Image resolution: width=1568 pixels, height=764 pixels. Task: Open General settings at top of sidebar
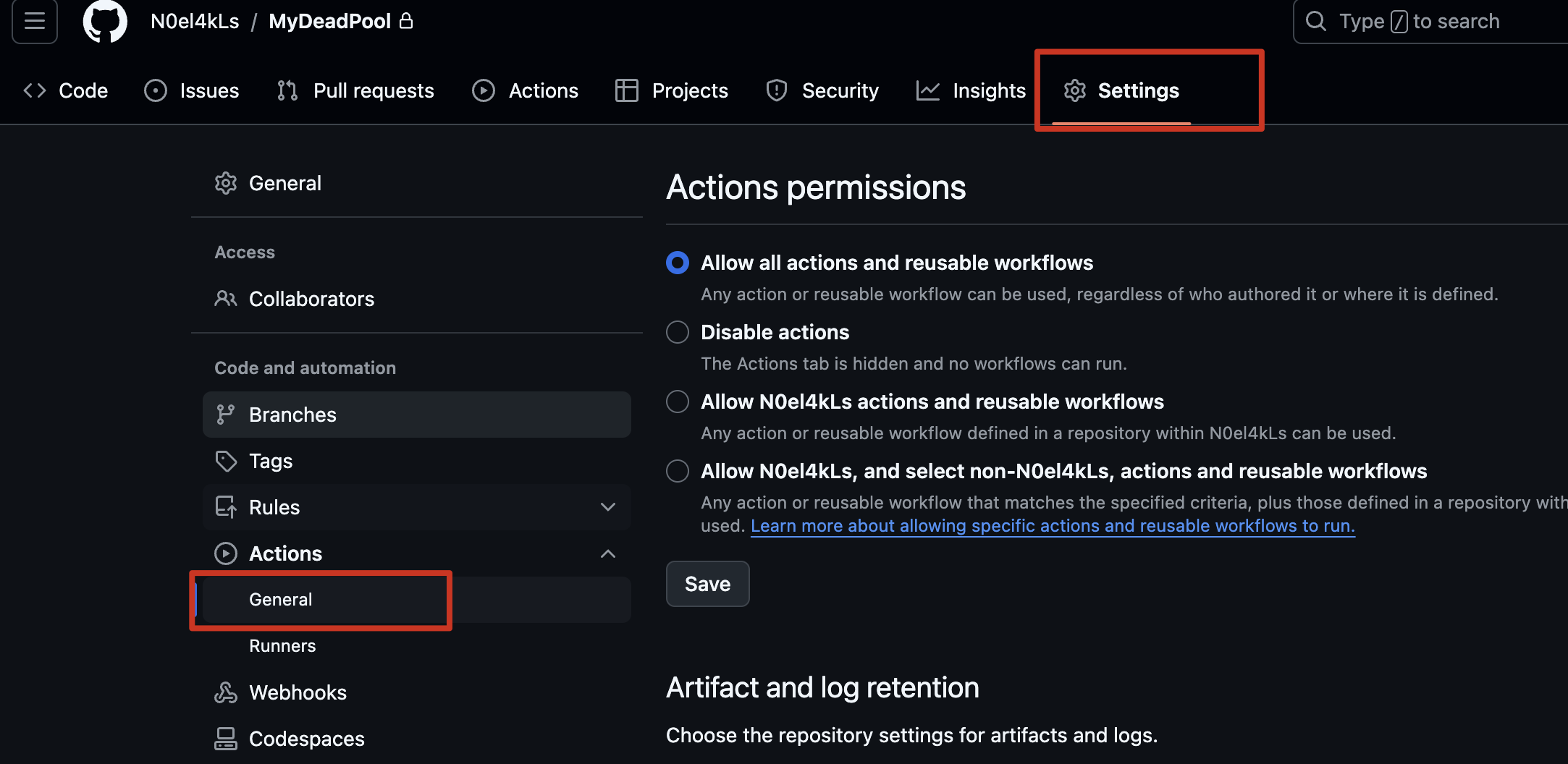coord(417,183)
